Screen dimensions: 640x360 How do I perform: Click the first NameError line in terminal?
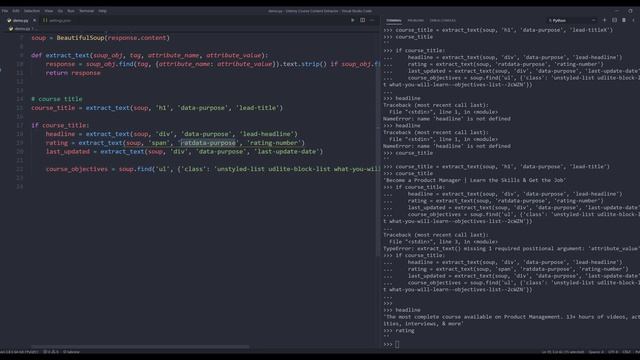447,119
